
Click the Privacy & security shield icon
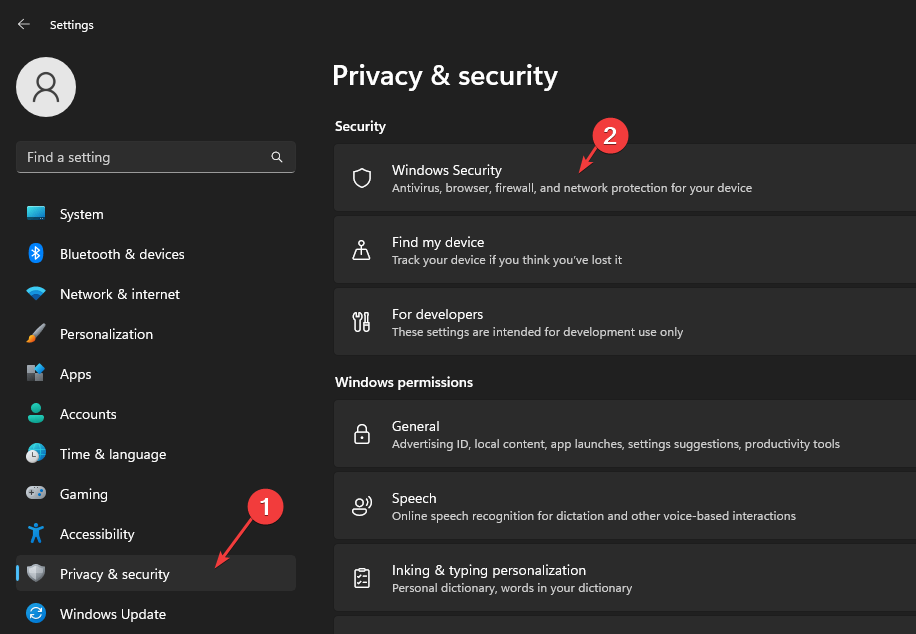(x=36, y=573)
